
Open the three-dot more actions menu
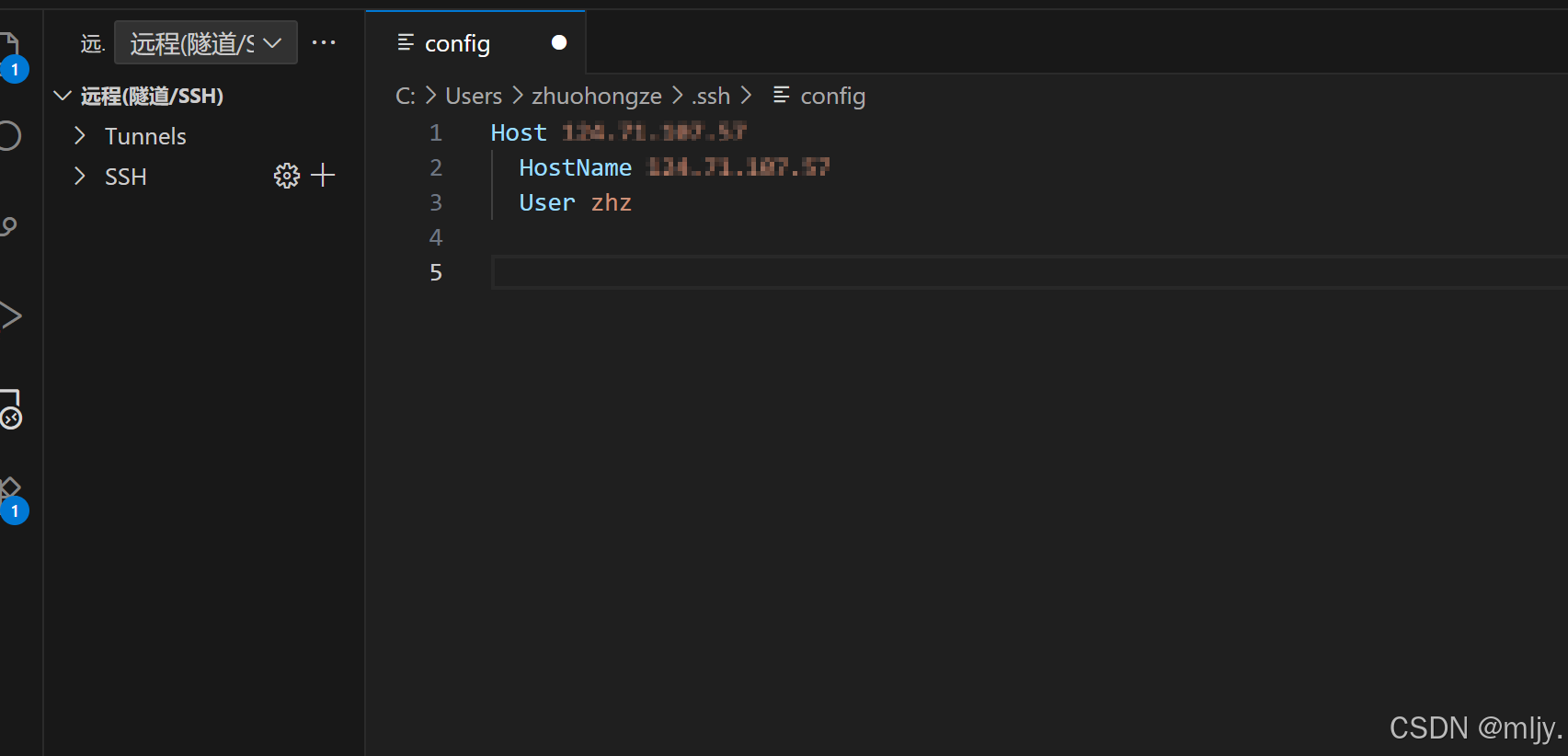(x=324, y=43)
